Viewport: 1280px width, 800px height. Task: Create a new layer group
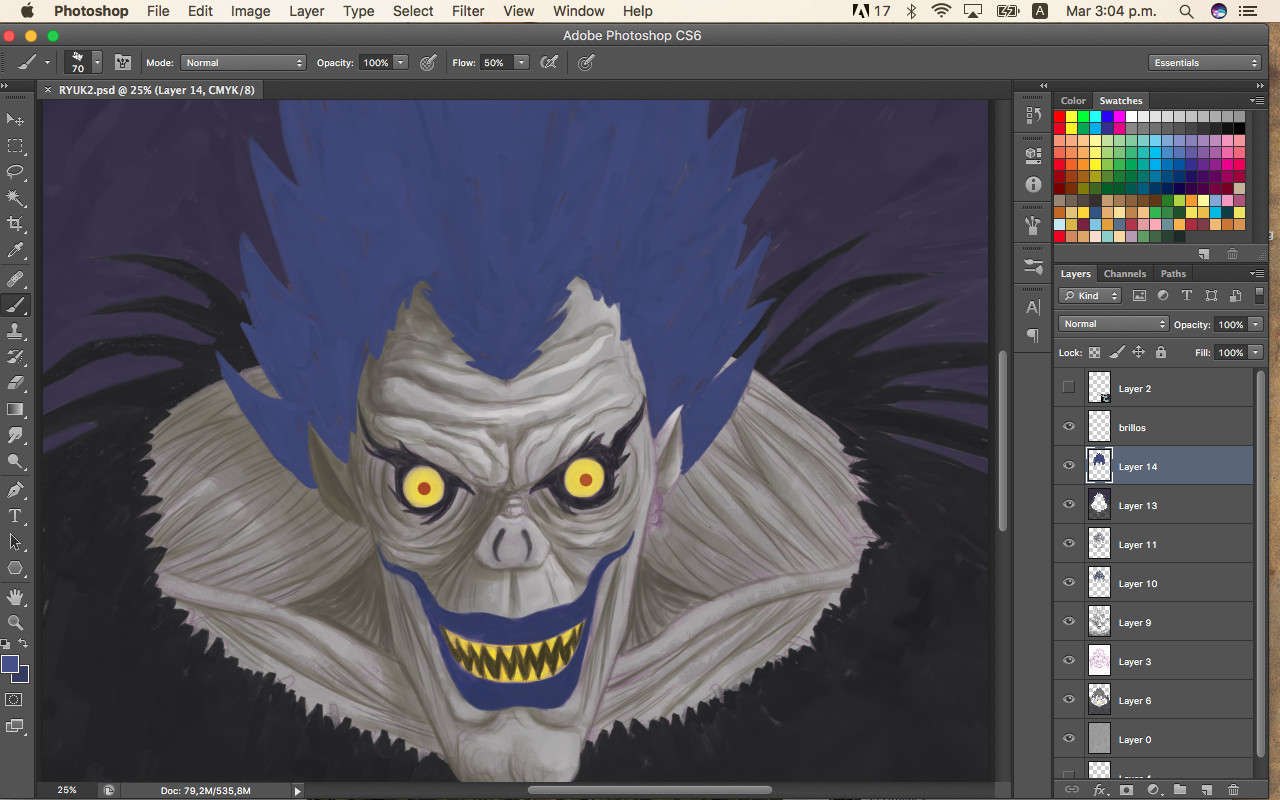[1180, 789]
